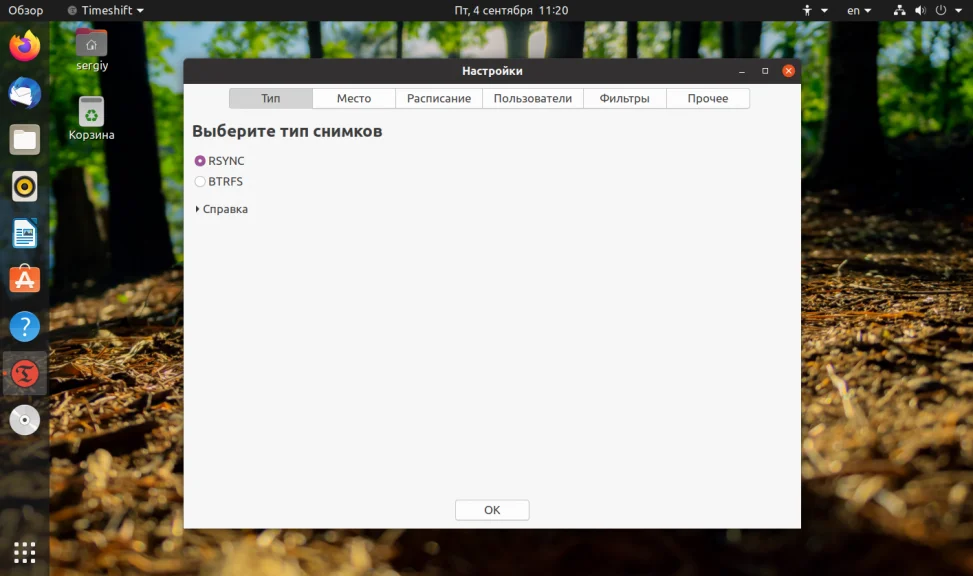The image size is (973, 576).
Task: Open the Обзор activities overview
Action: pos(25,11)
